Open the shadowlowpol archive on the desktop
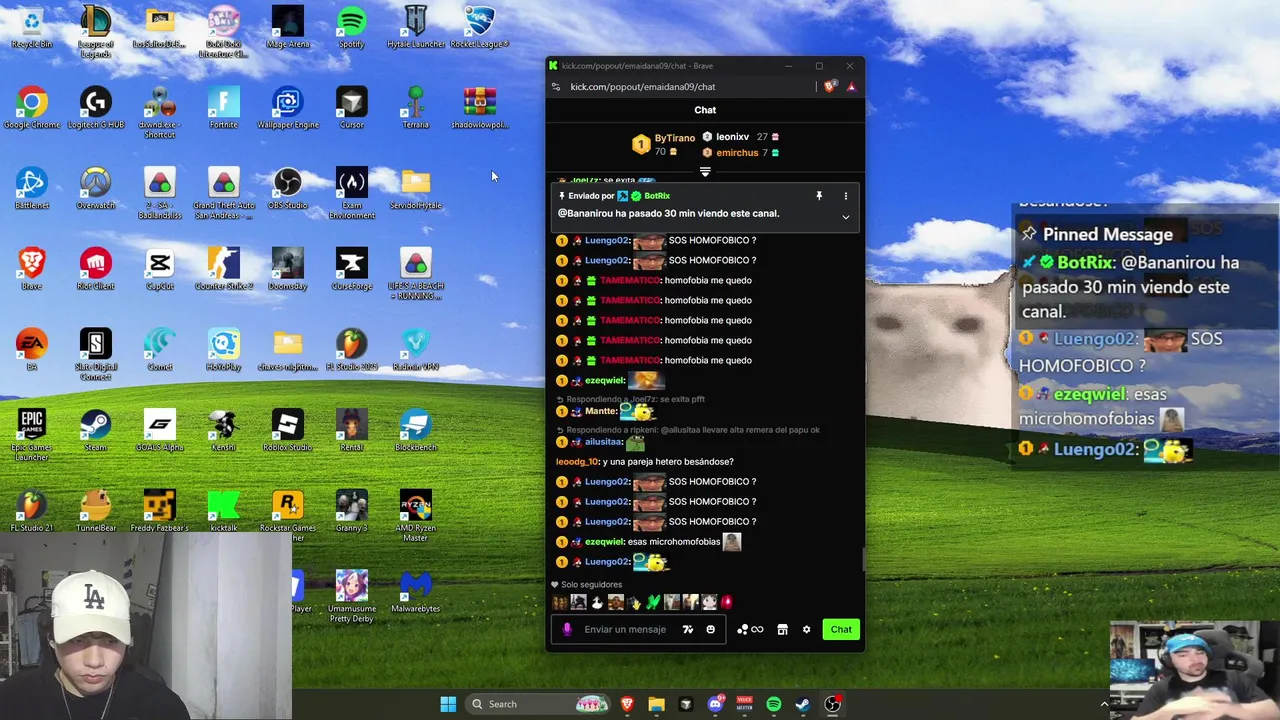 pos(480,108)
